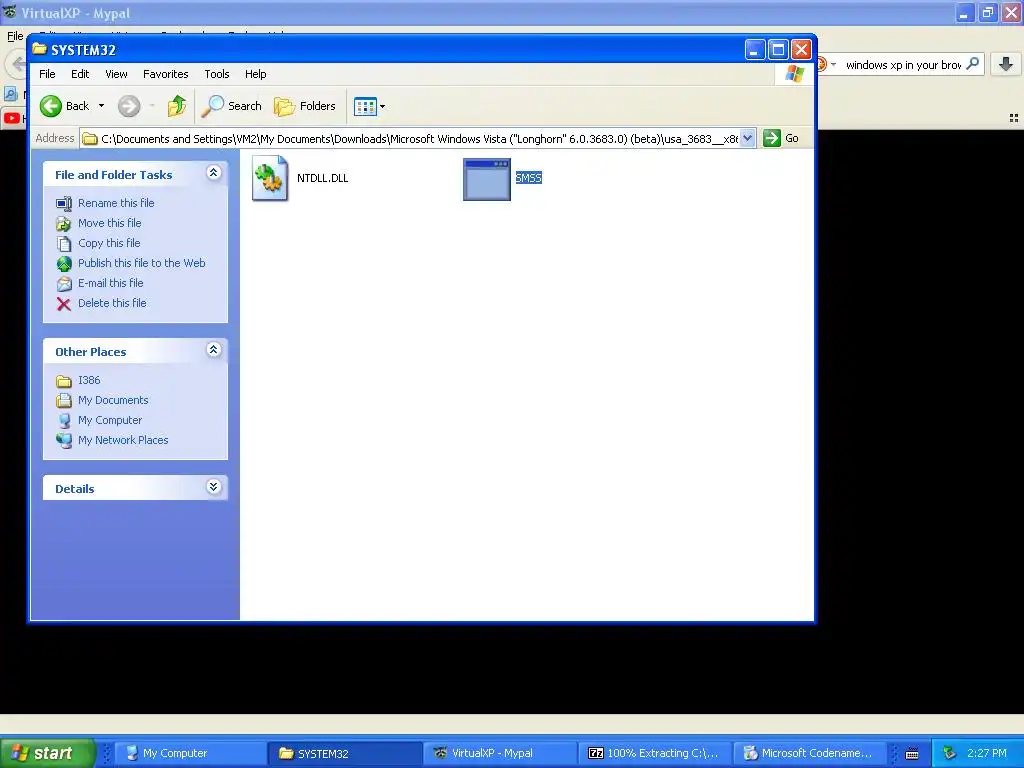This screenshot has width=1024, height=768.
Task: Open the File menu in SYSTEM32 window
Action: point(47,74)
